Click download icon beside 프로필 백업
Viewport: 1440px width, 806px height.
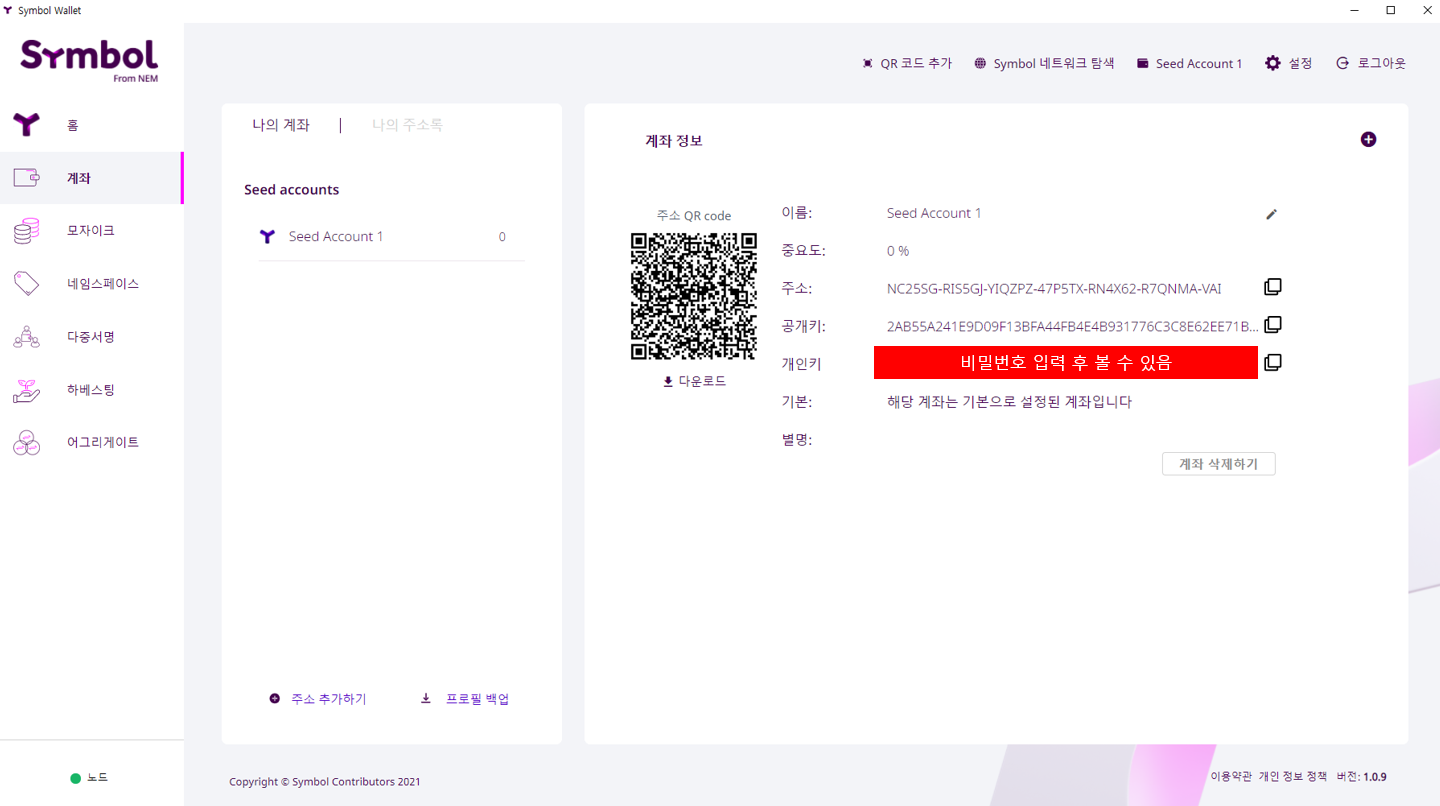click(x=426, y=699)
